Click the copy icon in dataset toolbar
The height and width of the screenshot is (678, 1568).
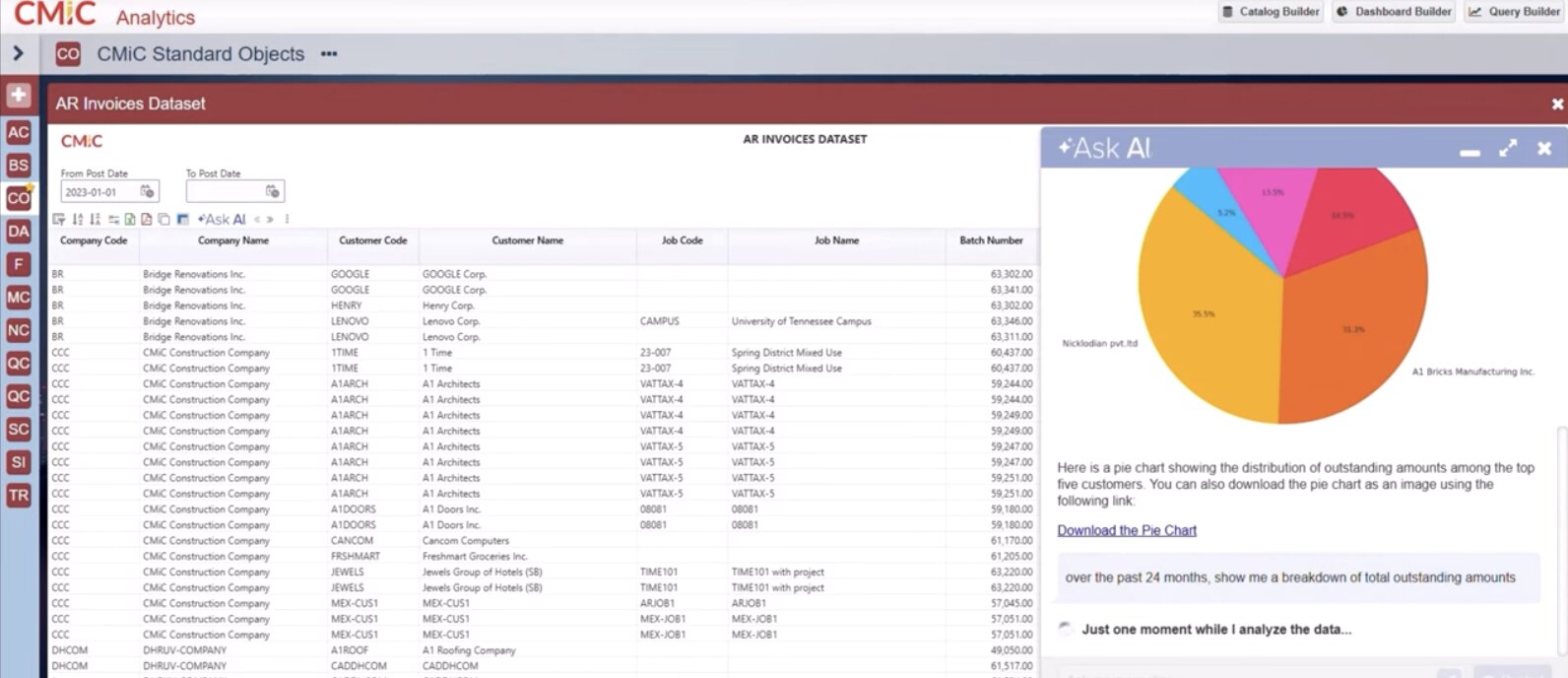(x=163, y=219)
